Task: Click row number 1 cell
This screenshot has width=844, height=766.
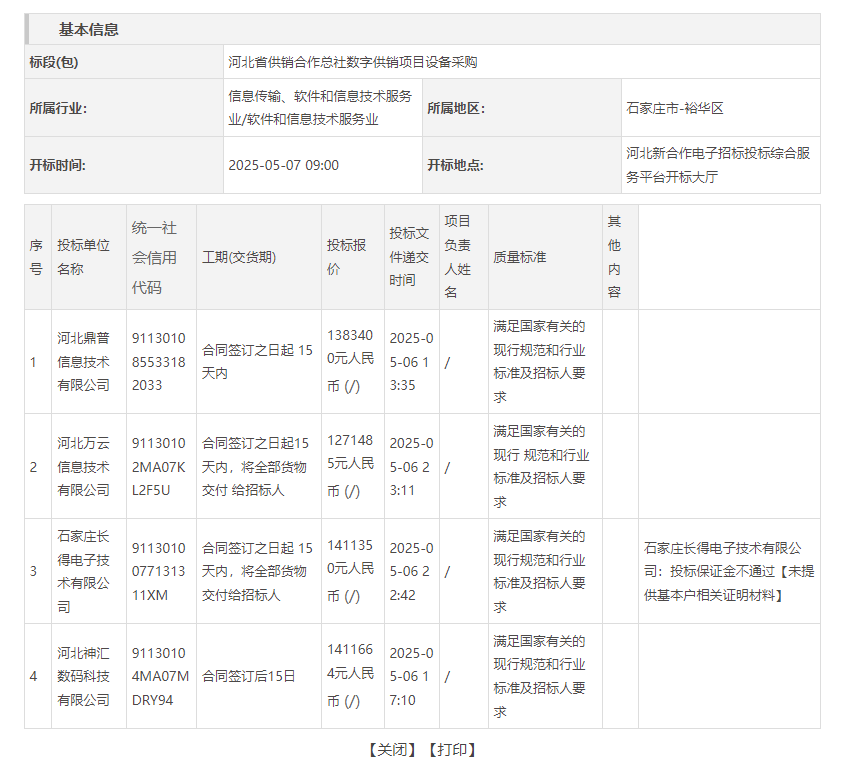Action: [38, 362]
